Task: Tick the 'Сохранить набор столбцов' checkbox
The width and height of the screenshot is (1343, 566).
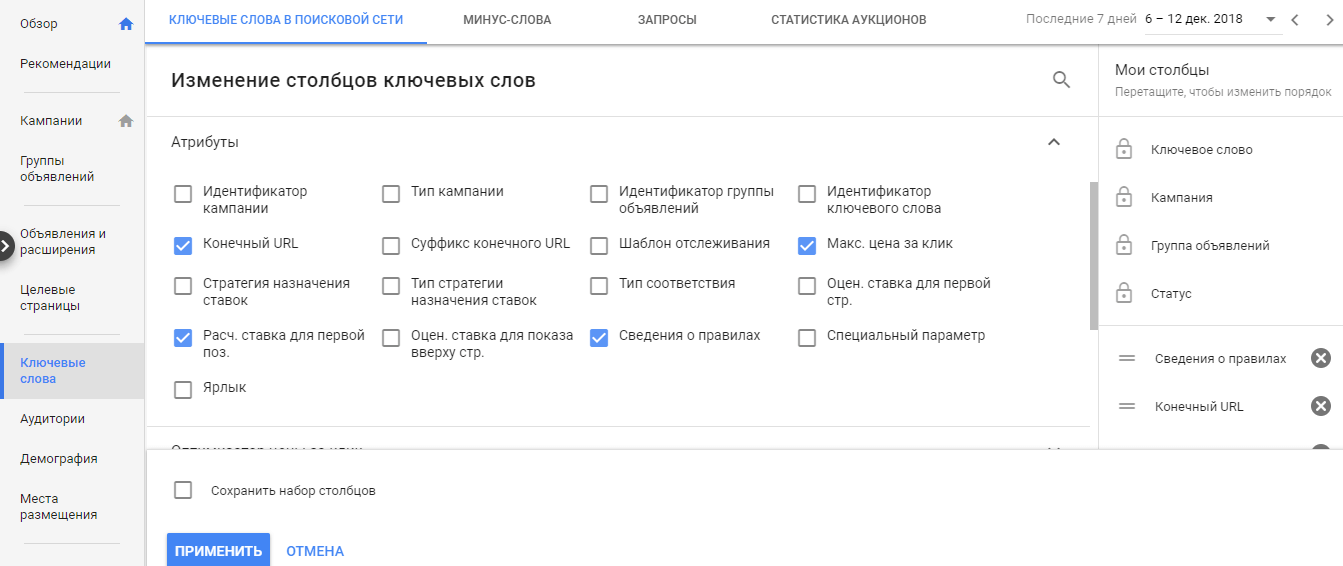Action: pyautogui.click(x=183, y=490)
